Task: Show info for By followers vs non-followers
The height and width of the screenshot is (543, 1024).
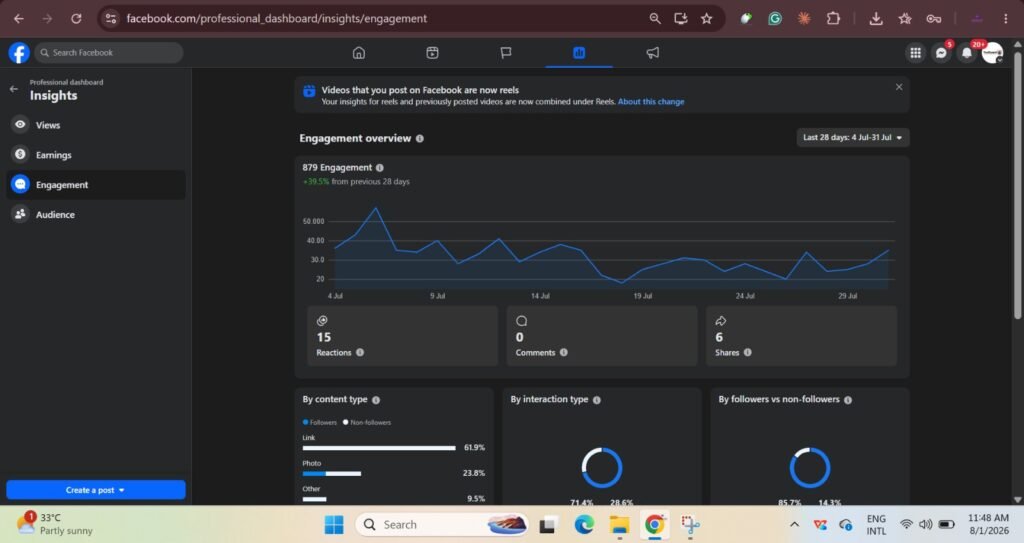Action: click(x=848, y=400)
